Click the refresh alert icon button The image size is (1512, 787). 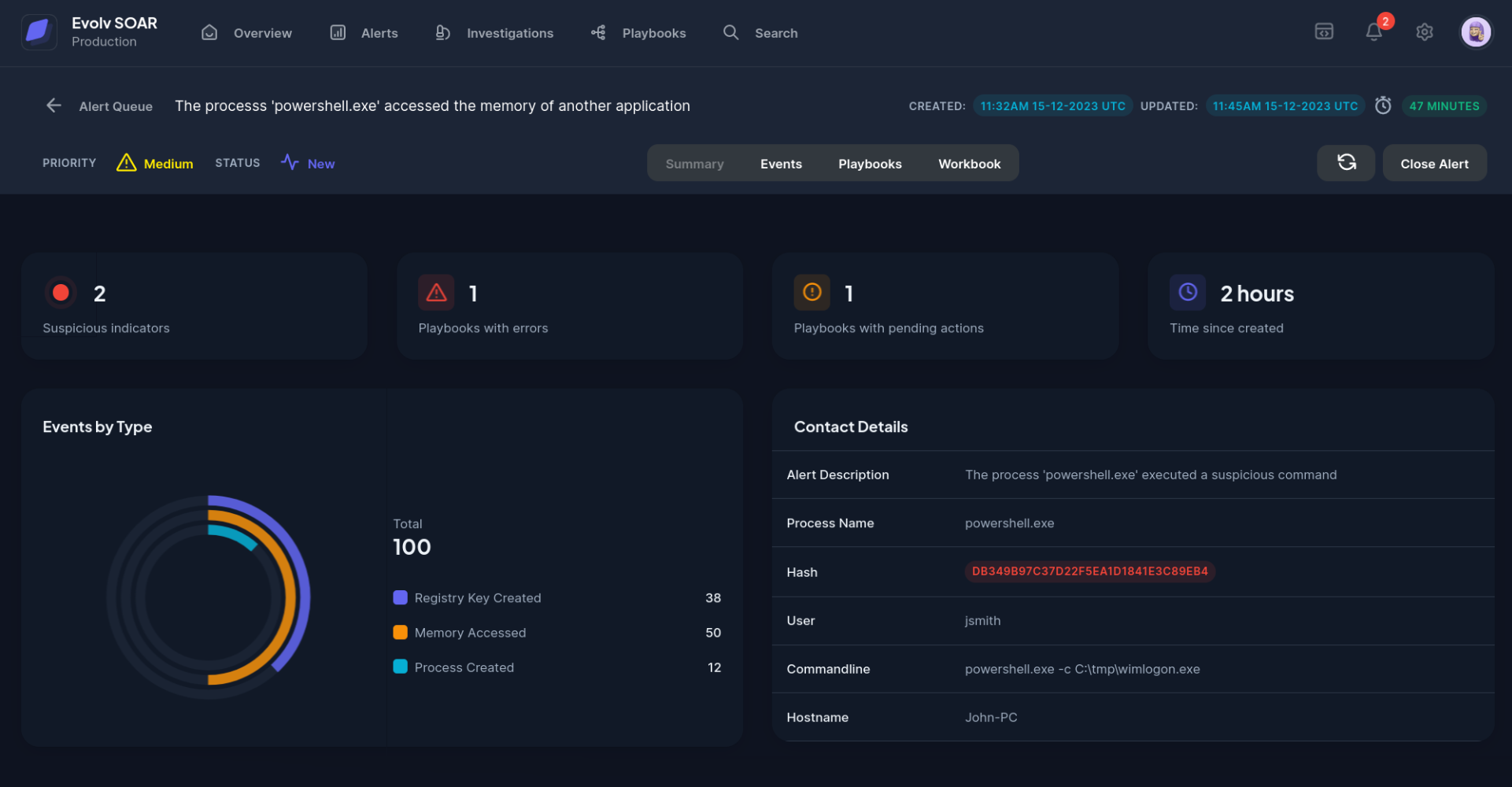pos(1346,163)
